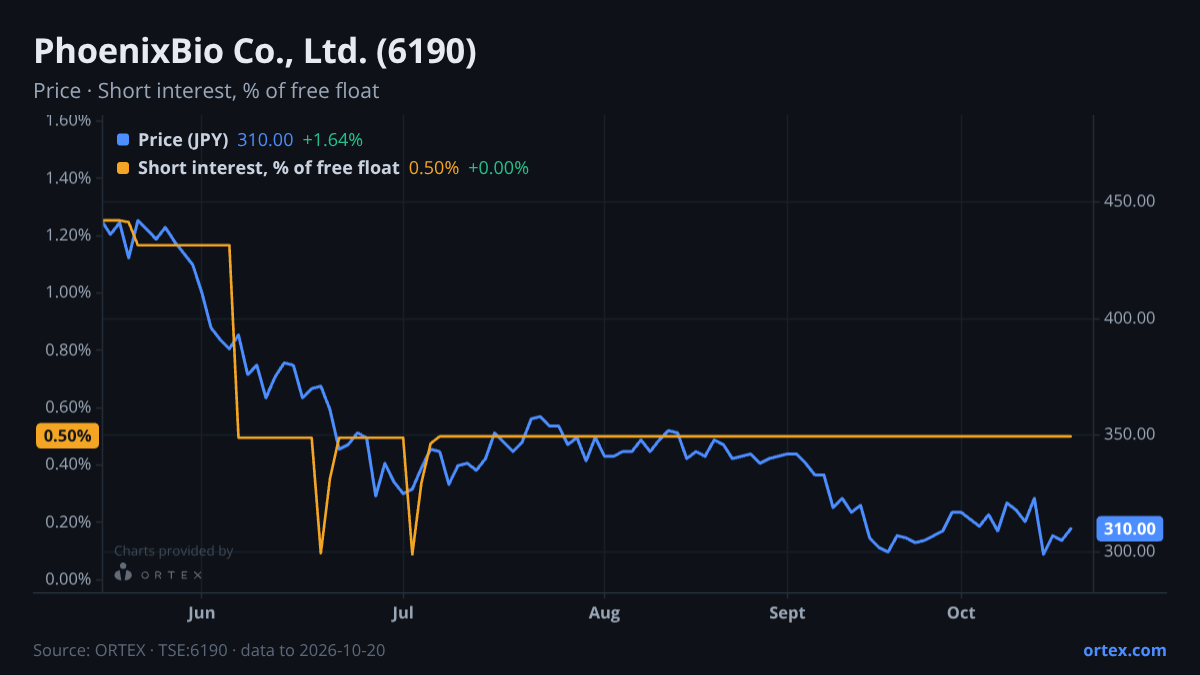Click the legend price value 310.00
1200x675 pixels.
click(265, 140)
